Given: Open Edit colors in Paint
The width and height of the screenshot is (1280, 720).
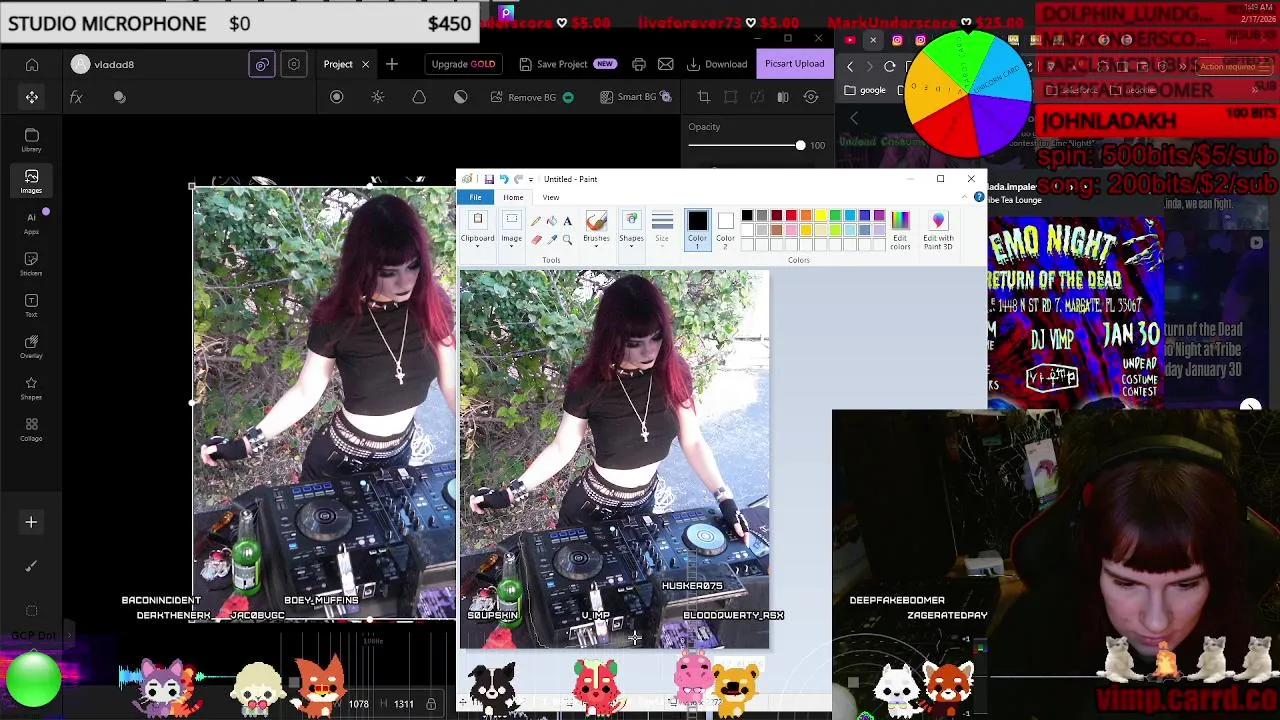Looking at the screenshot, I should point(900,230).
